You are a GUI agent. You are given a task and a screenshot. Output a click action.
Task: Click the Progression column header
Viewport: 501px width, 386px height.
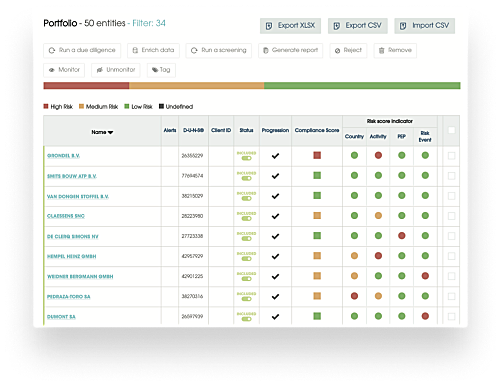275,130
